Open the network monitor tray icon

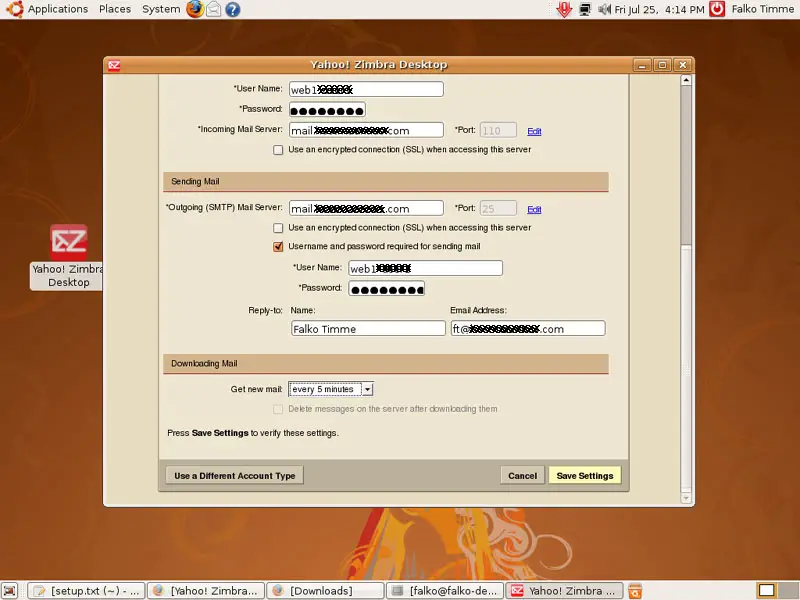[585, 9]
